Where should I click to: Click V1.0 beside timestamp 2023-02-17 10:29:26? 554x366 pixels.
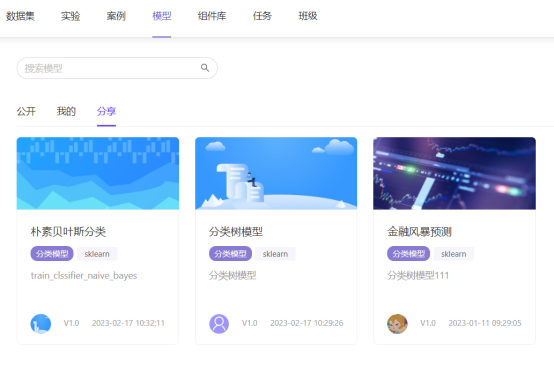tap(250, 323)
